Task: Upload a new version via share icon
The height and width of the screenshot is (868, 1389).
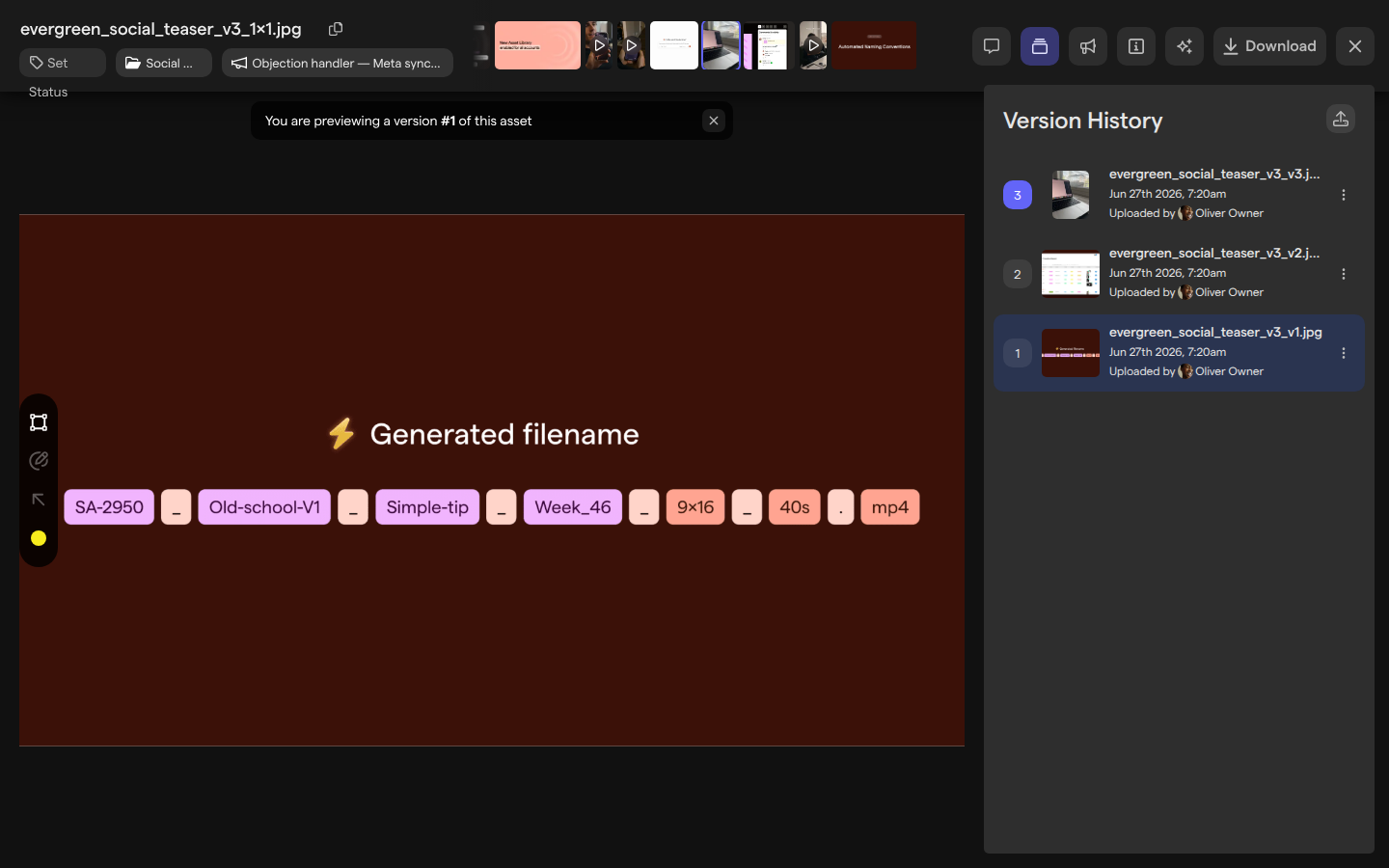Action: click(1341, 119)
